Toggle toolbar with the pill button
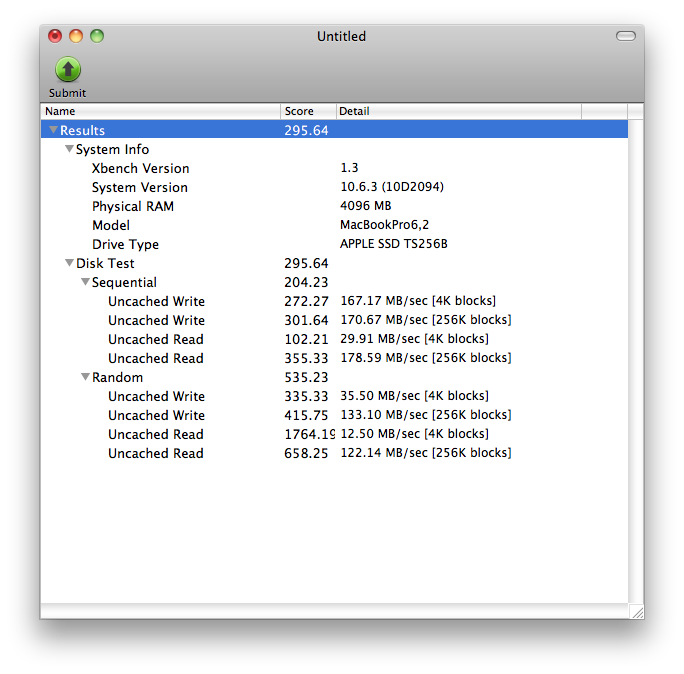Image resolution: width=684 pixels, height=674 pixels. pyautogui.click(x=626, y=36)
